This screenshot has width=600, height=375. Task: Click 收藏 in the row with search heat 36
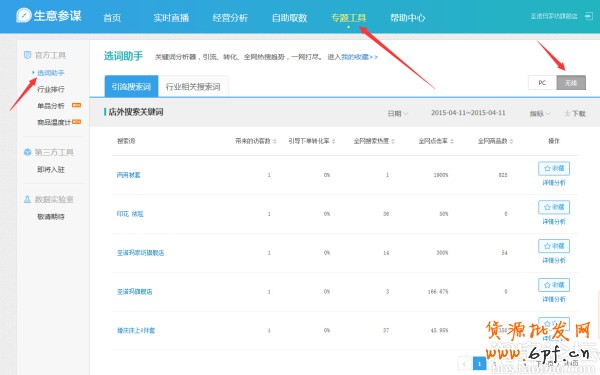[554, 207]
